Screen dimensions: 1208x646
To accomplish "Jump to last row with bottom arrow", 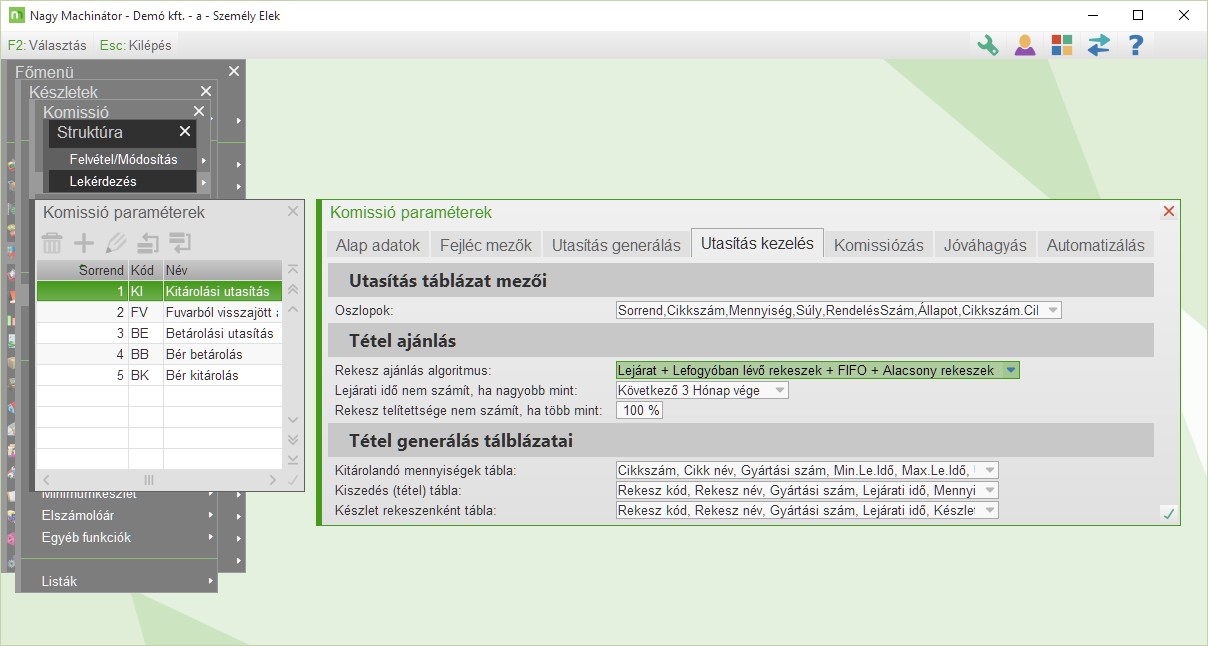I will (x=293, y=459).
